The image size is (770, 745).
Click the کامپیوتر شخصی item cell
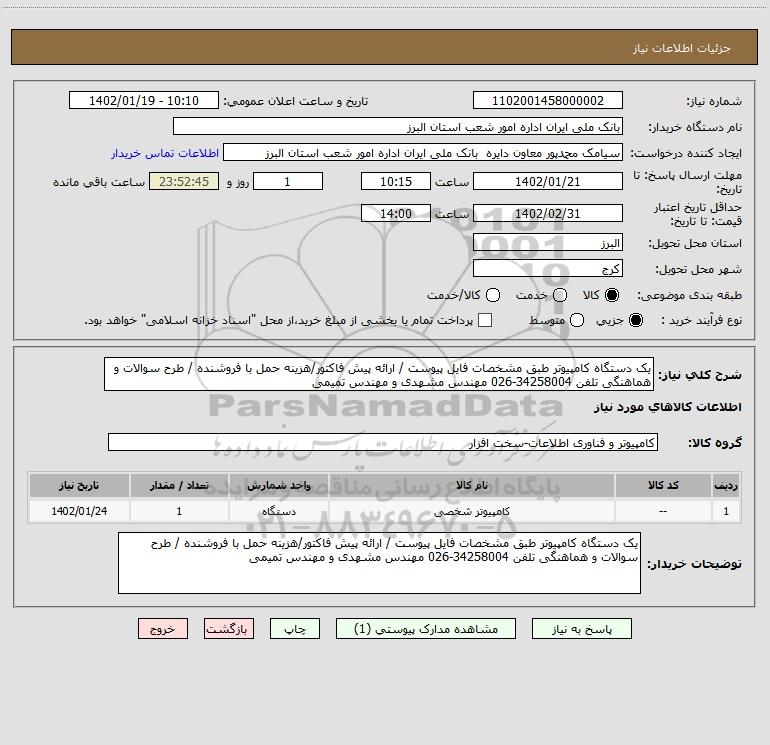coord(471,511)
